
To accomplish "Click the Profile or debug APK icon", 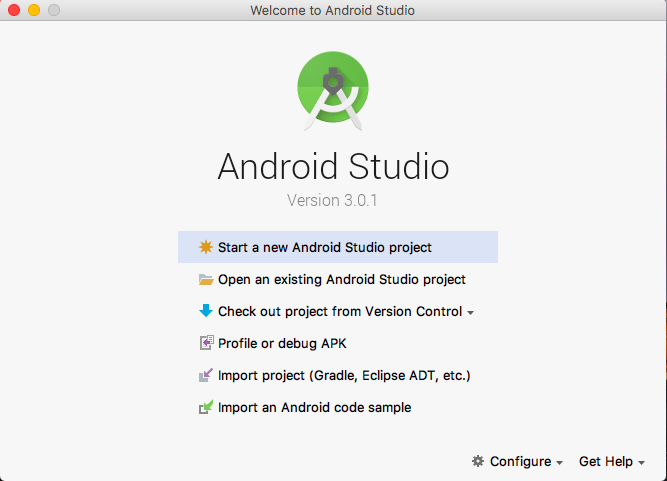I will click(x=206, y=343).
